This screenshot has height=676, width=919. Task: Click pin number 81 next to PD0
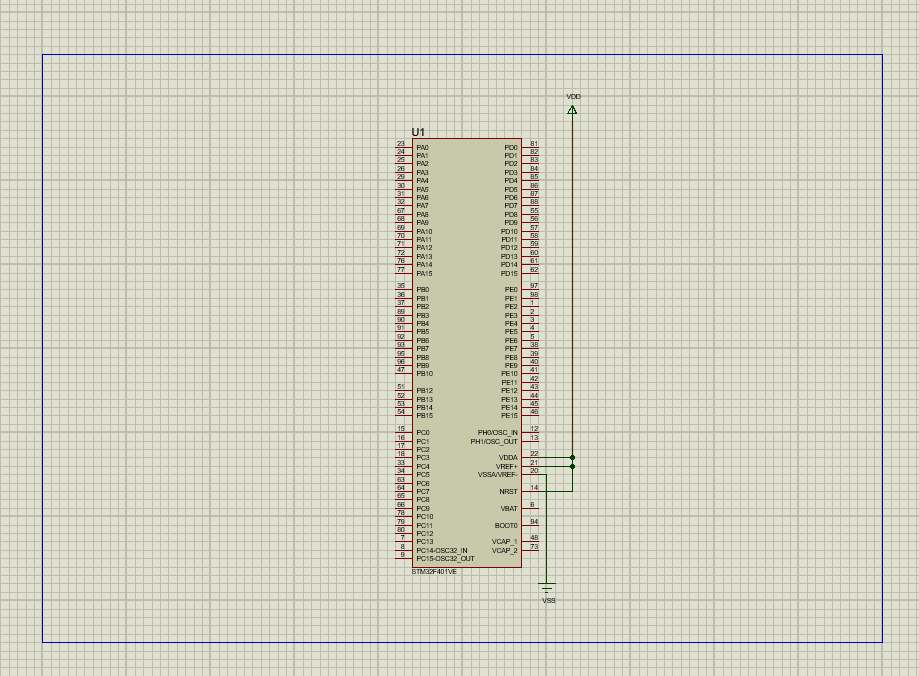(534, 144)
